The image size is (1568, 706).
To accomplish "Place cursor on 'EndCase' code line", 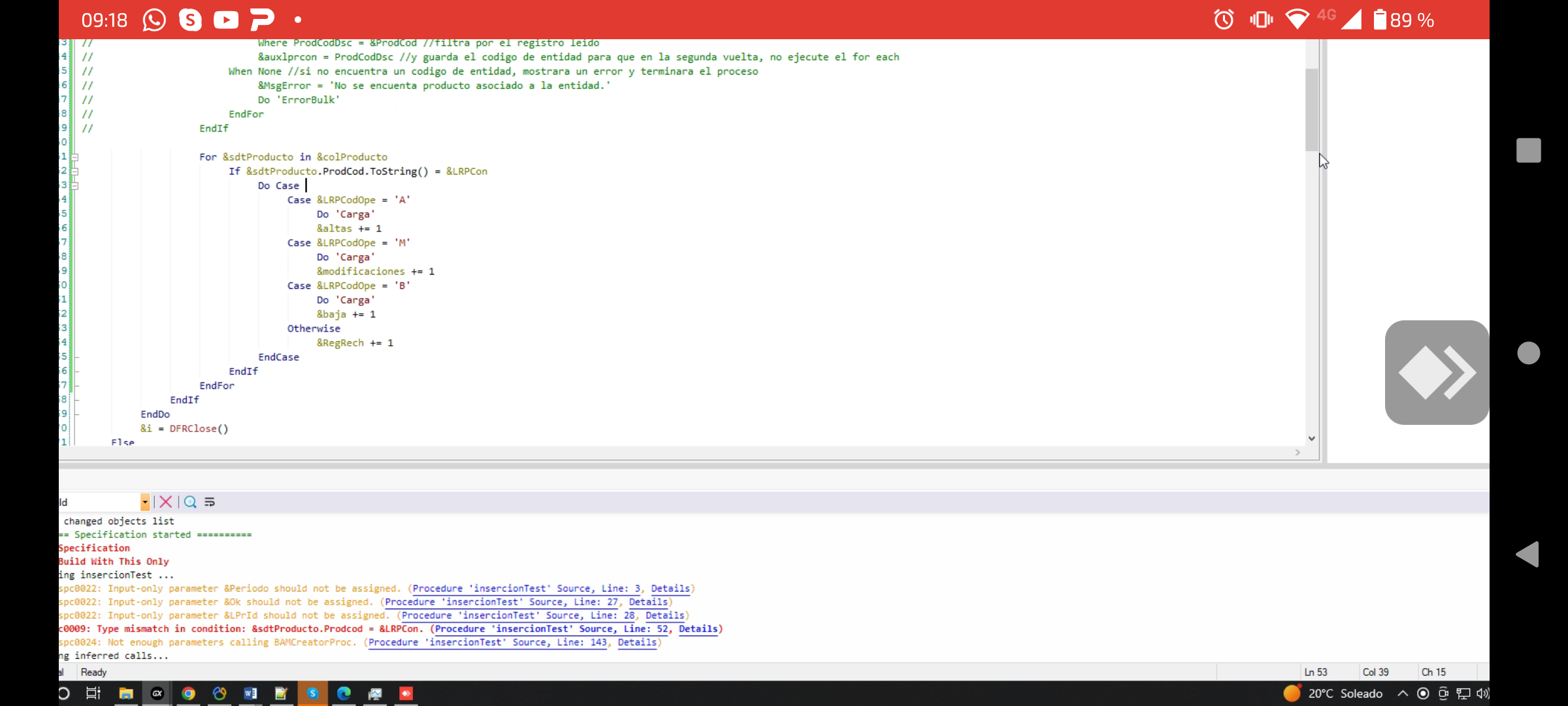I will tap(278, 358).
